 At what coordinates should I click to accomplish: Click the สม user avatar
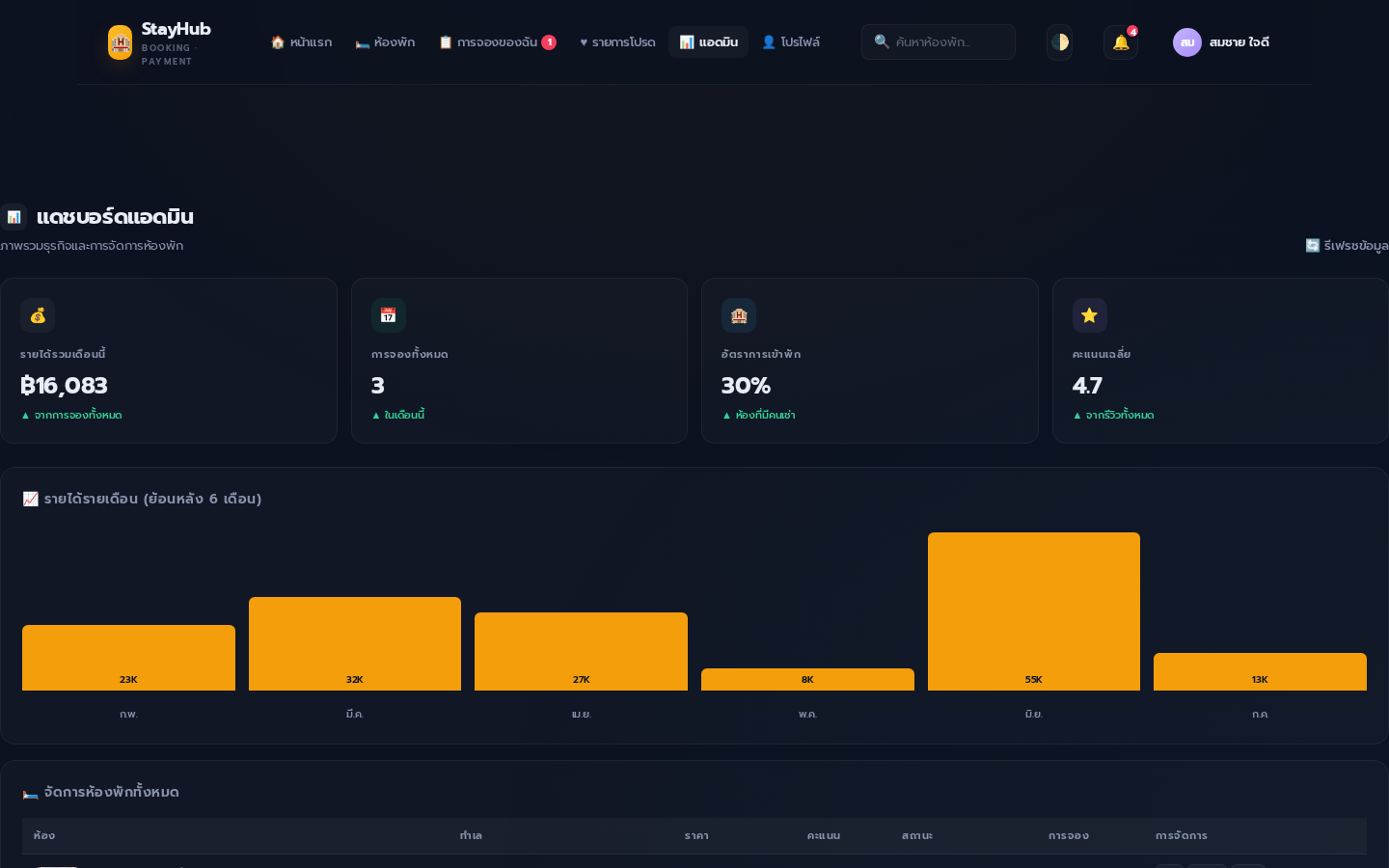pos(1187,42)
